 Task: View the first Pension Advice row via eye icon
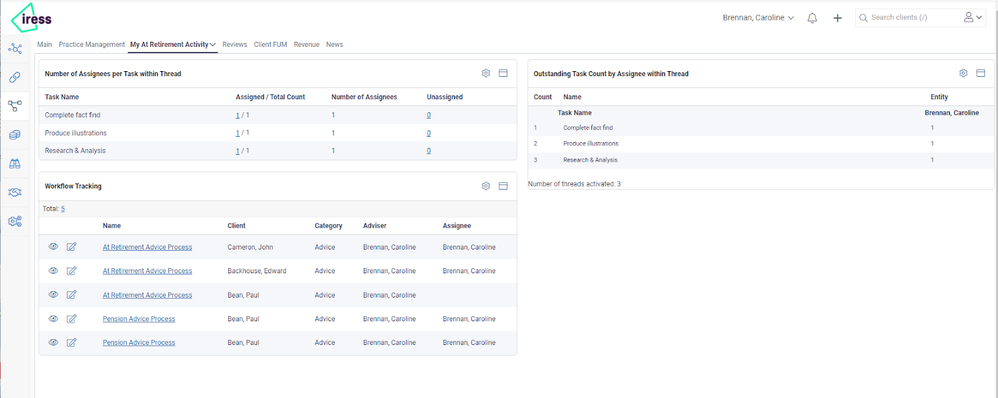point(53,318)
